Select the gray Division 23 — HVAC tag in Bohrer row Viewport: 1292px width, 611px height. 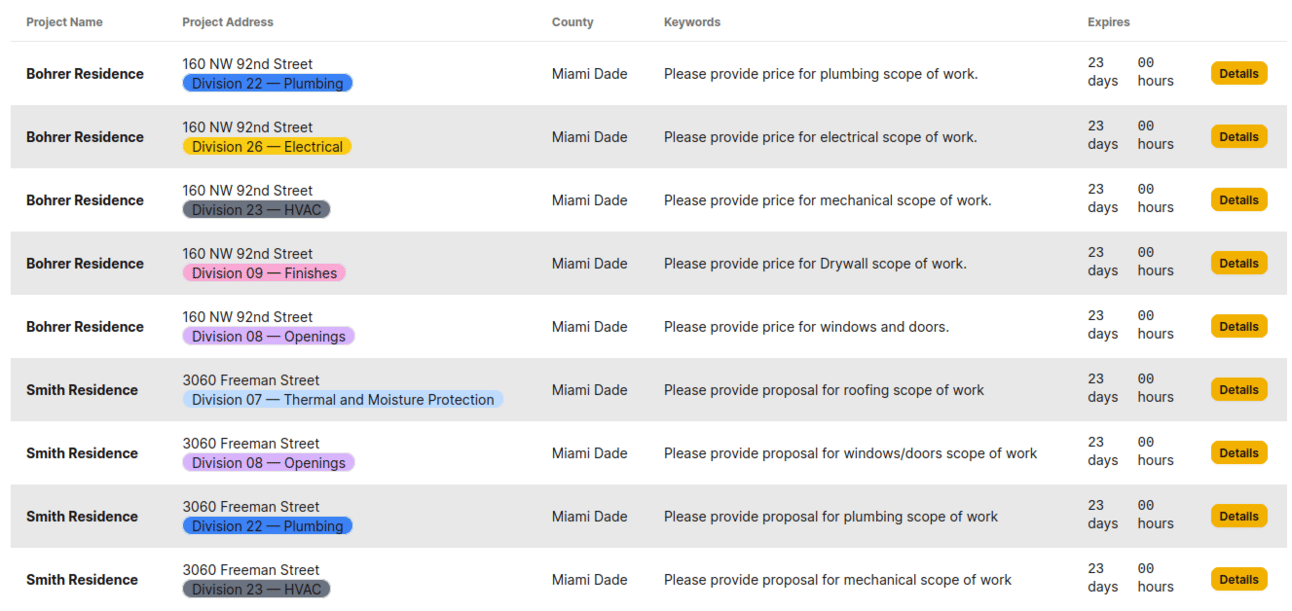(x=256, y=210)
